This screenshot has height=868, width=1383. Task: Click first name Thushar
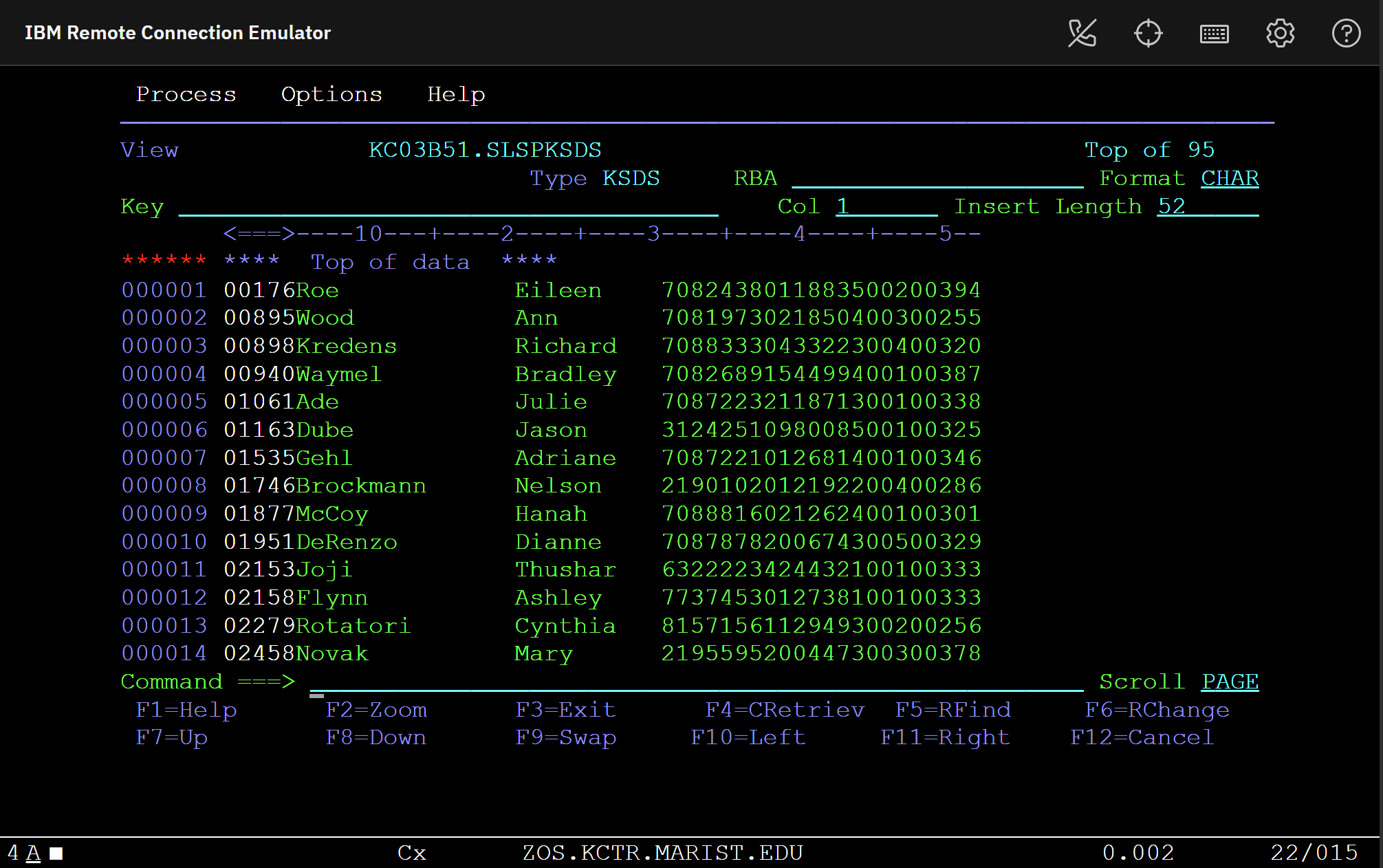(x=566, y=569)
